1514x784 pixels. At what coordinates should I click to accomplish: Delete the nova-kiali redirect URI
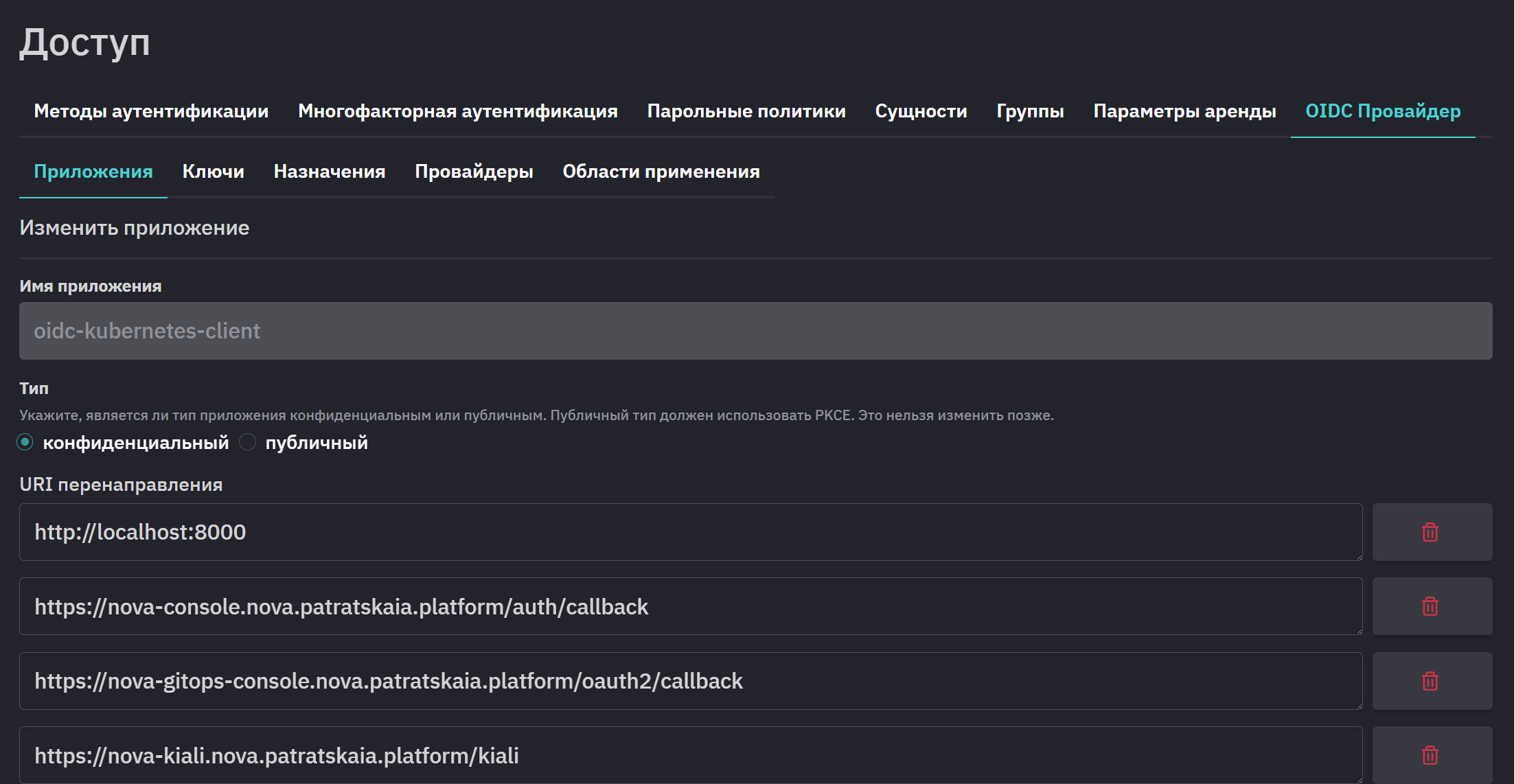click(x=1432, y=754)
